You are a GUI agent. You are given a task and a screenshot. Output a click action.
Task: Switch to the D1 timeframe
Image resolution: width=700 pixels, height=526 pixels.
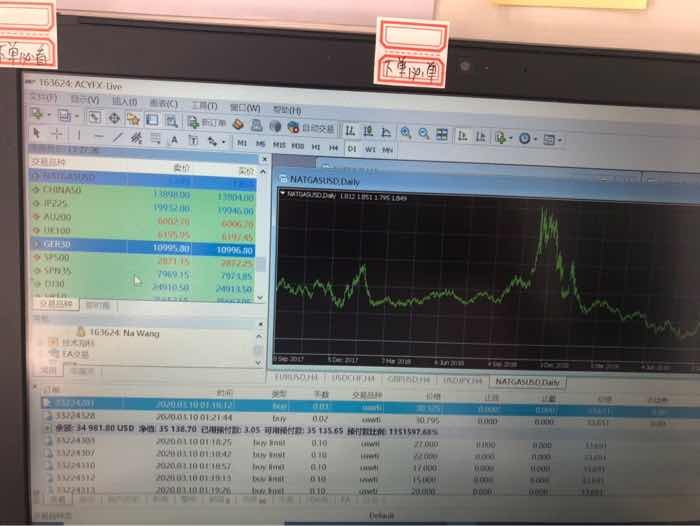point(352,148)
